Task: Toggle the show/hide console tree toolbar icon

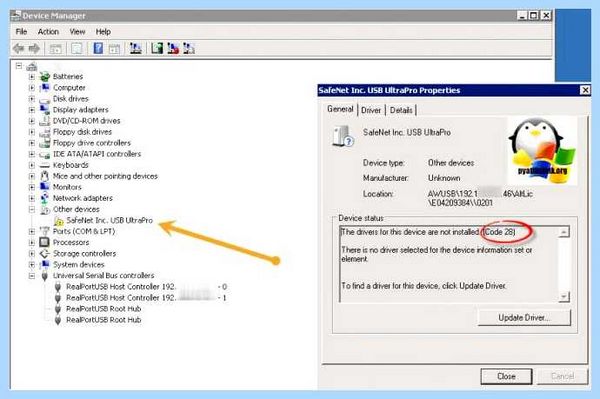Action: 55,49
